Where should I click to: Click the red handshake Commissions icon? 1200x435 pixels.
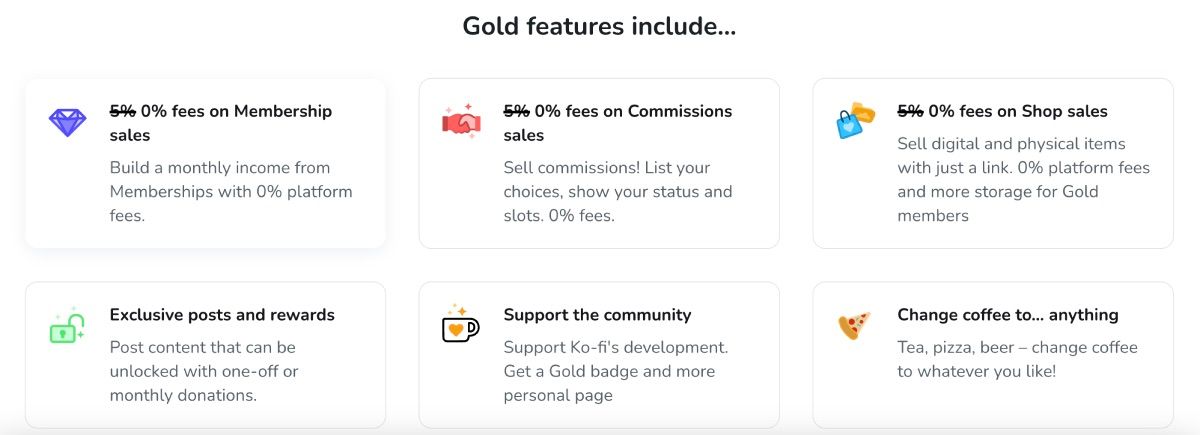click(461, 121)
